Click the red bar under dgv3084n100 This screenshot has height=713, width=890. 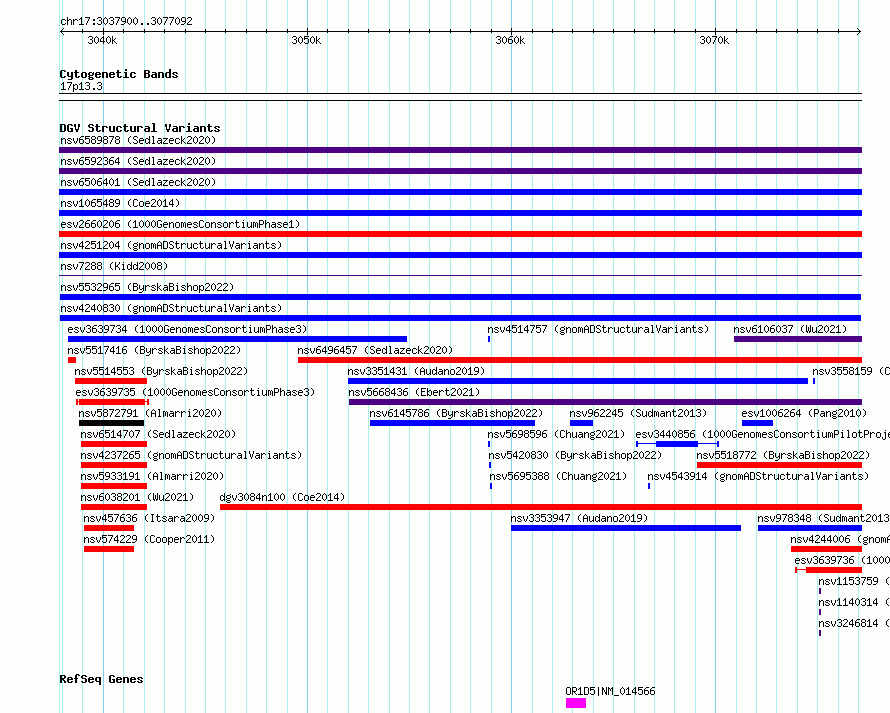541,507
